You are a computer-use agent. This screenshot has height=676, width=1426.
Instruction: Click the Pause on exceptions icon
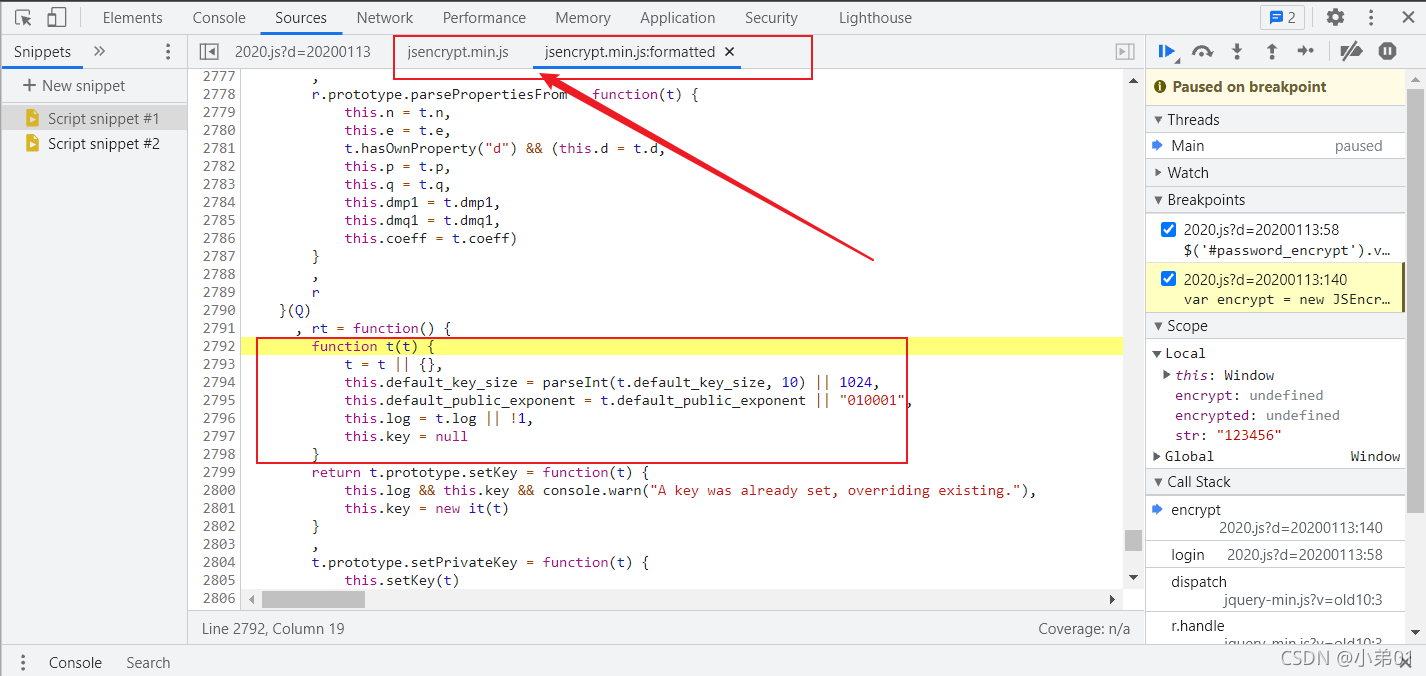point(1387,51)
